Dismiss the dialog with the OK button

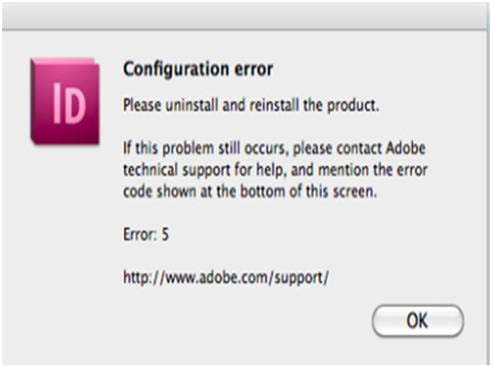click(418, 321)
